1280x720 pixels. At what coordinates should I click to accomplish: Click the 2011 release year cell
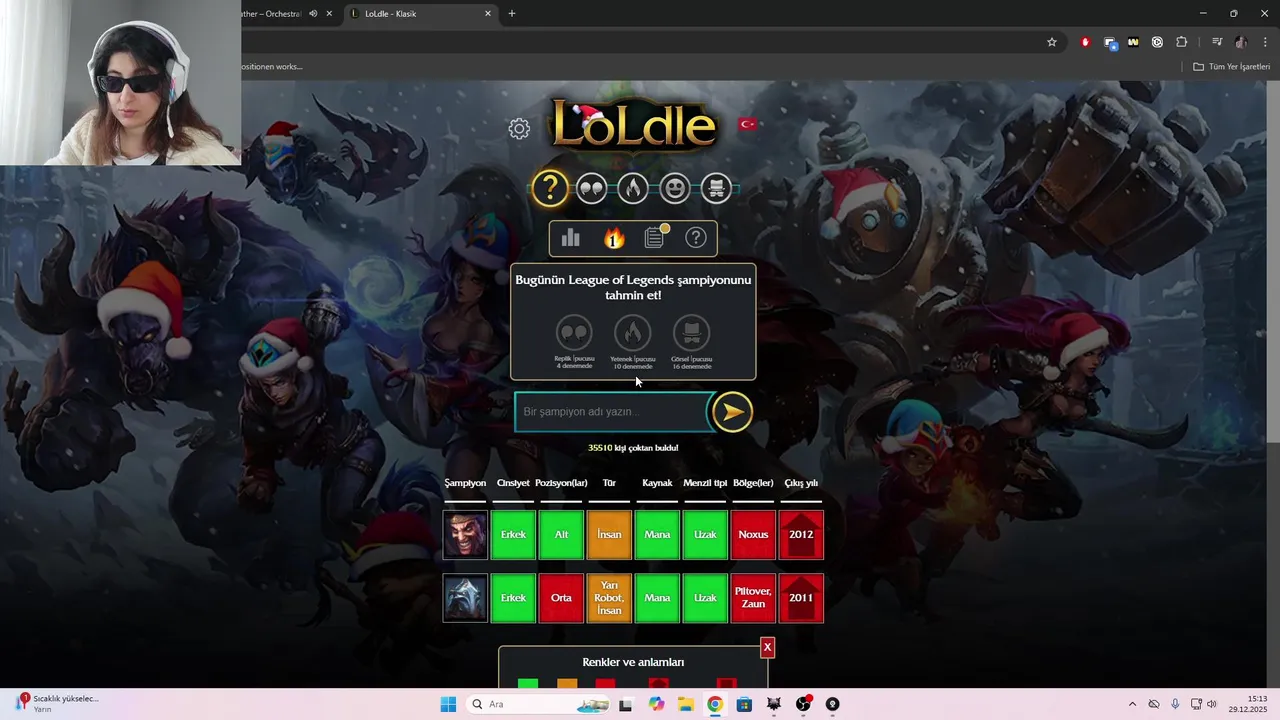[x=801, y=598]
